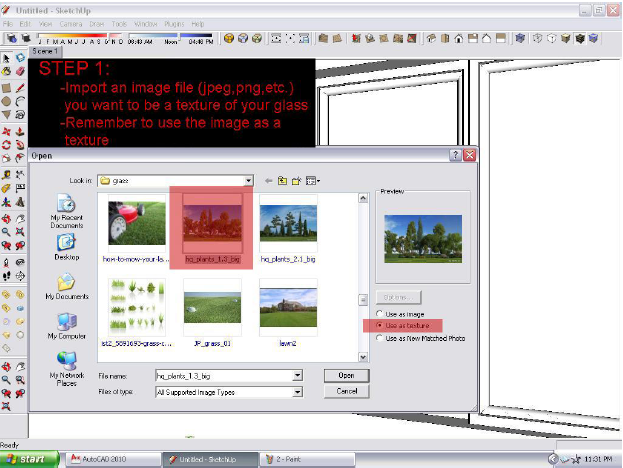Screen dimensions: 623x468
Task: Go back using the green arrow icon
Action: (x=268, y=180)
